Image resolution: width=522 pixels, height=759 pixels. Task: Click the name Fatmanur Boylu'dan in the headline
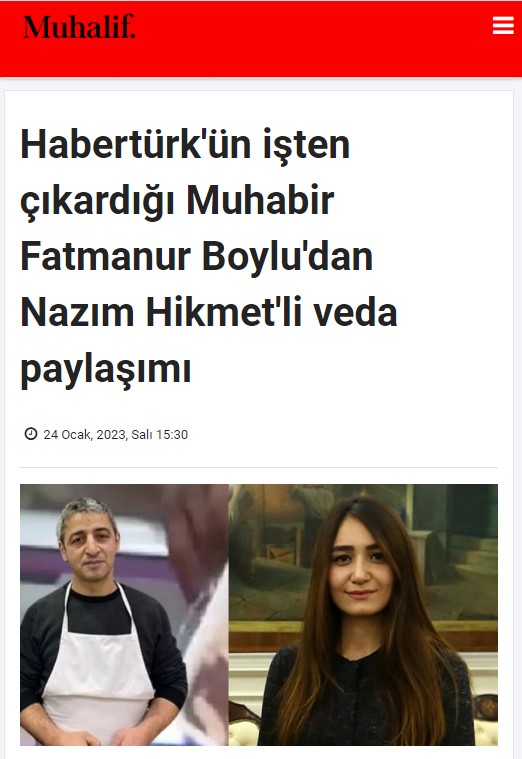(x=197, y=257)
